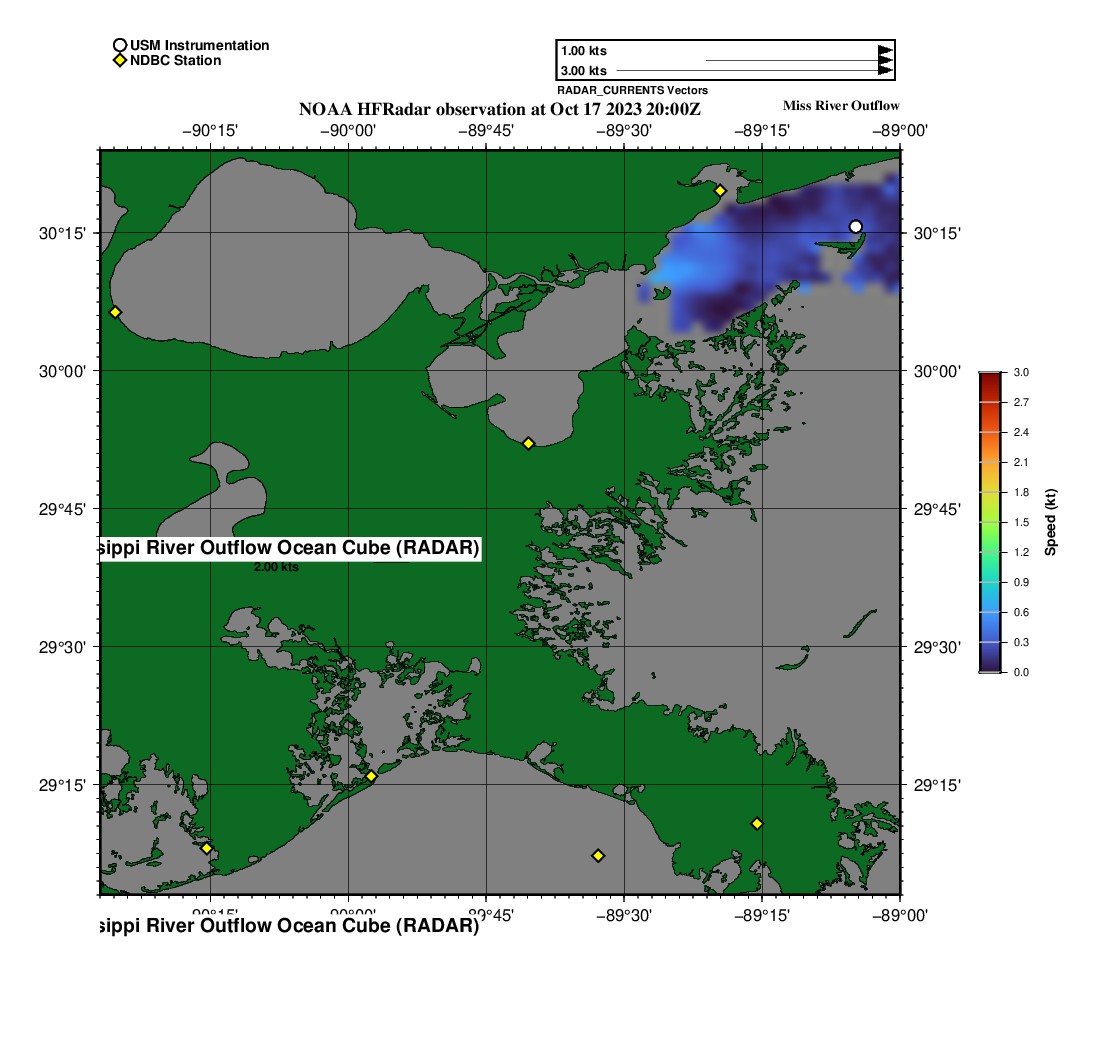Viewport: 1100px width, 1050px height.
Task: Click the 2.00 kts label on the map
Action: [276, 567]
